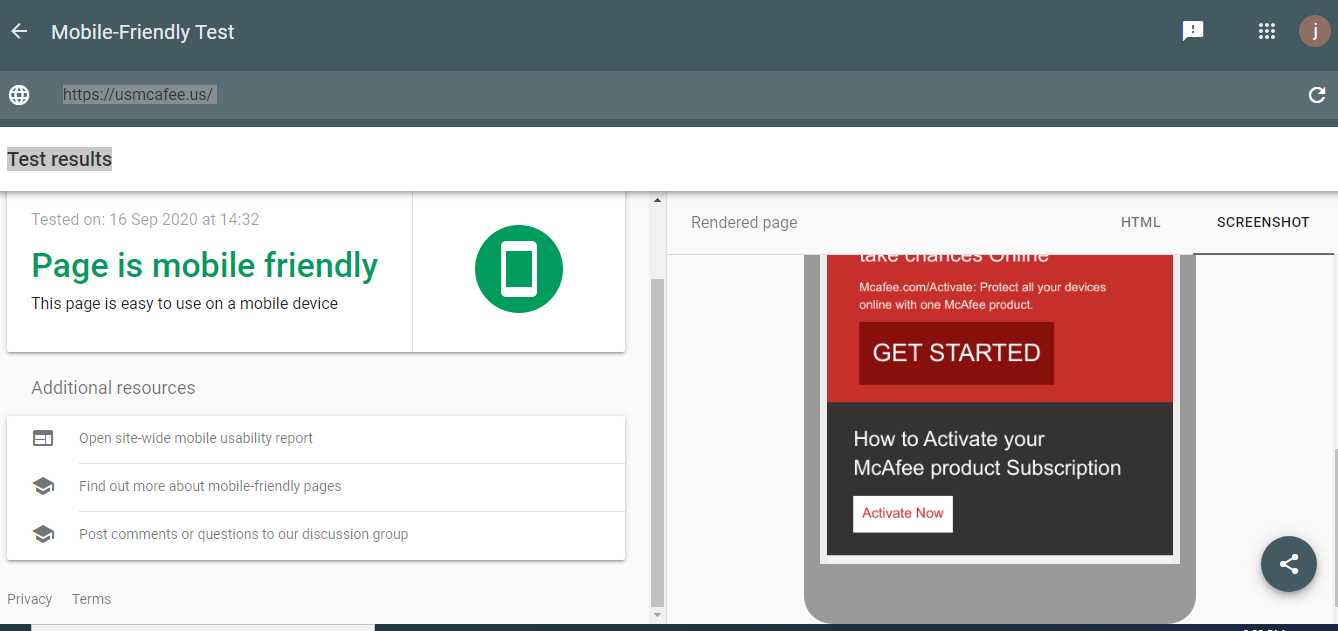Find out more about mobile-friendly pages
Viewport: 1338px width, 631px height.
(x=210, y=486)
